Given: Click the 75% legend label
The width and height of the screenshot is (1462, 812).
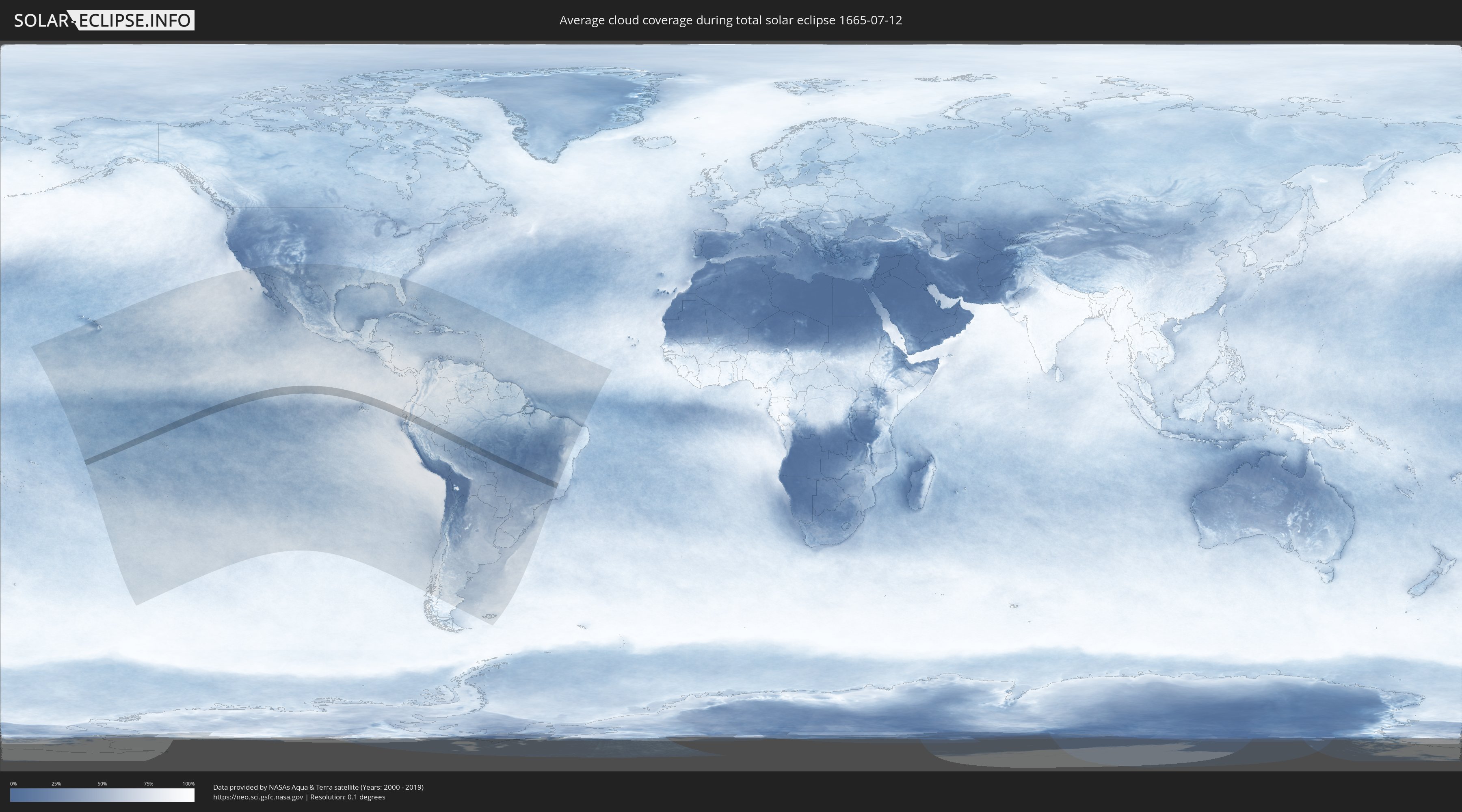Looking at the screenshot, I should (x=148, y=784).
